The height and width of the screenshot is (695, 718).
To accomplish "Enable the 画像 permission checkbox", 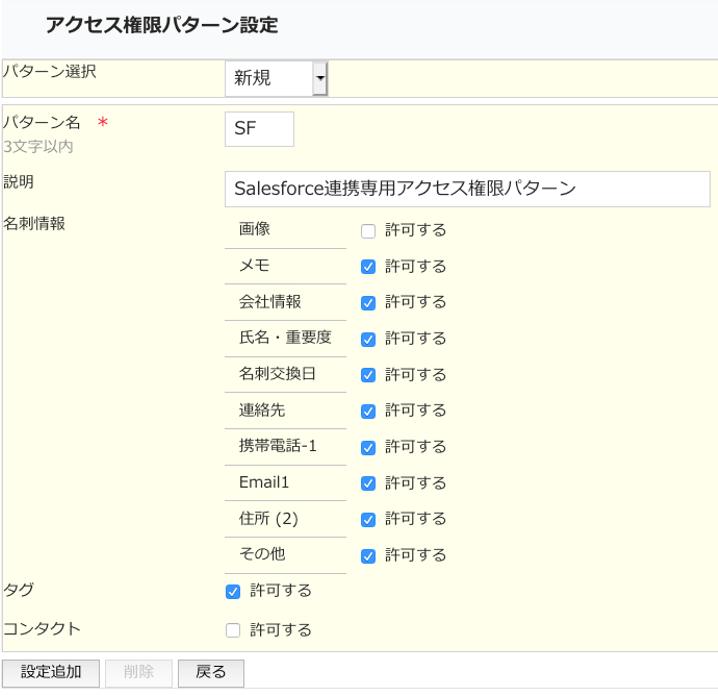I will 368,231.
